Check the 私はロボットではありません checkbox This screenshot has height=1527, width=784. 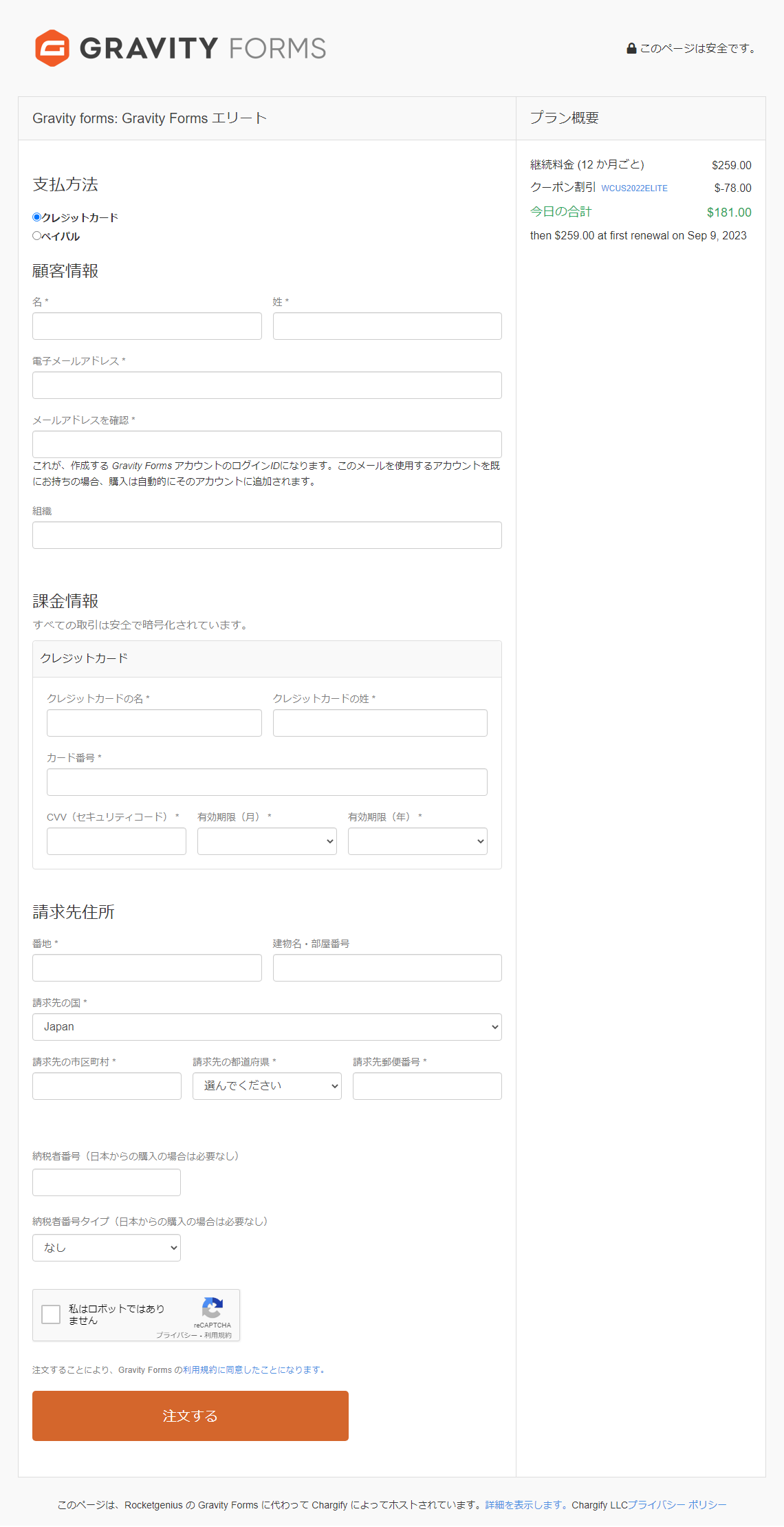click(51, 1314)
